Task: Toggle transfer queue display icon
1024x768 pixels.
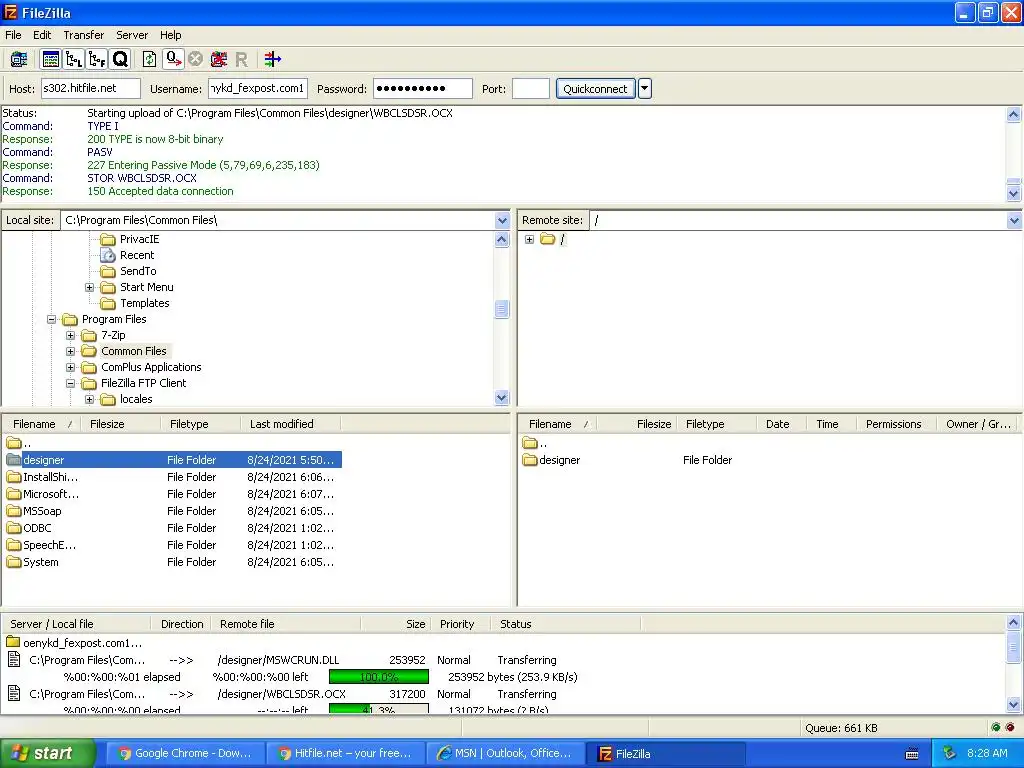Action: [x=120, y=59]
